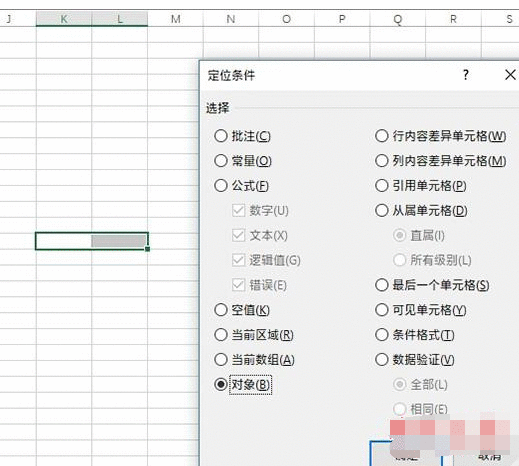Select column Q header

pos(398,19)
